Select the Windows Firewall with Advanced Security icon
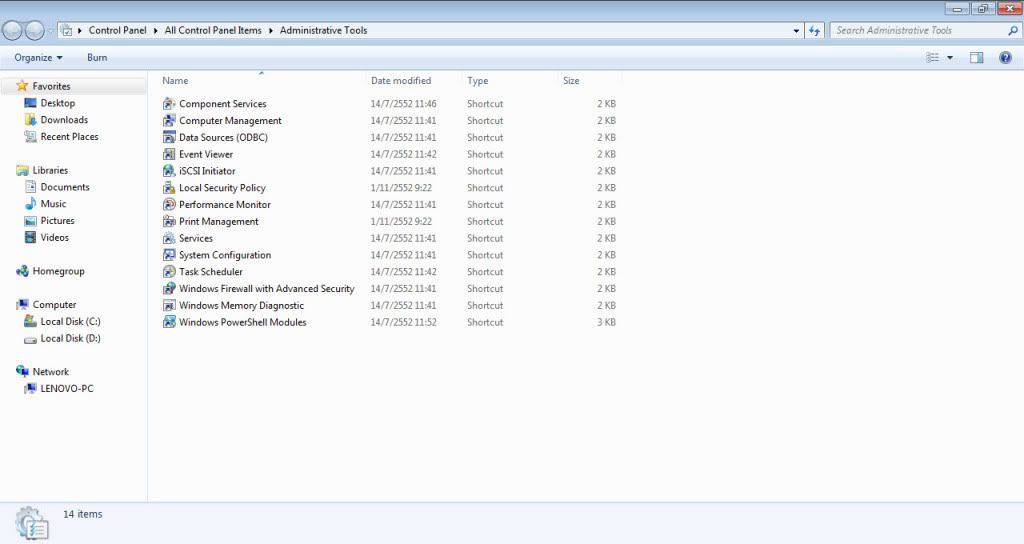Viewport: 1024px width, 544px height. (x=169, y=289)
